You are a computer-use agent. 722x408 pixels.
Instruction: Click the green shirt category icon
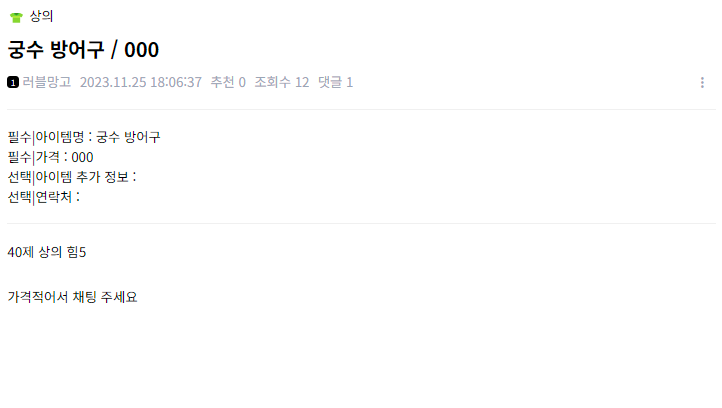pyautogui.click(x=16, y=17)
